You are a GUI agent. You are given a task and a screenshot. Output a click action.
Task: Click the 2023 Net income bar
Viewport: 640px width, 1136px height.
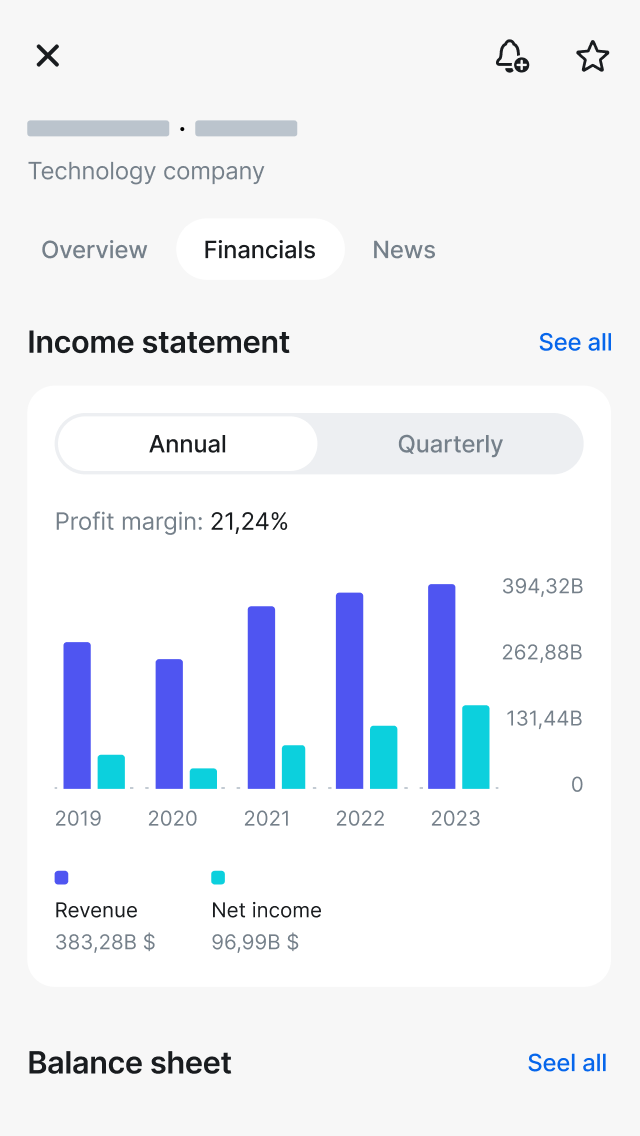coord(476,747)
